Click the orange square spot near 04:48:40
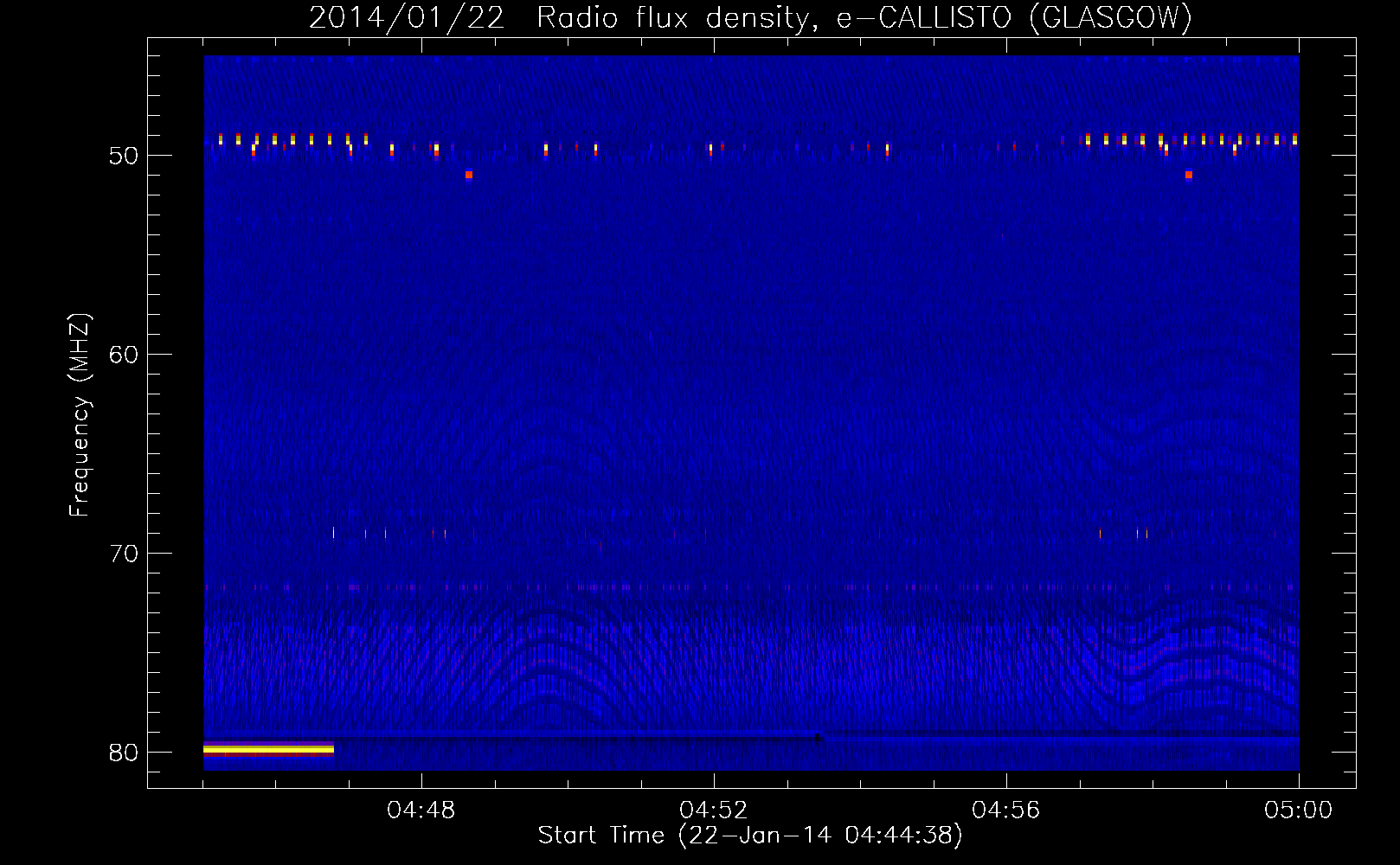The image size is (1400, 865). [x=469, y=175]
